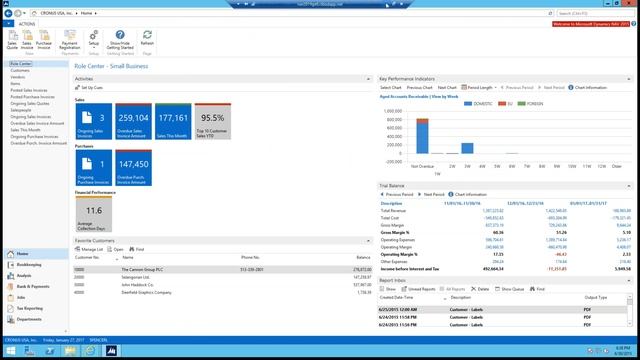640x360 pixels.
Task: Select Salespeople in navigation pane
Action: pyautogui.click(x=21, y=110)
